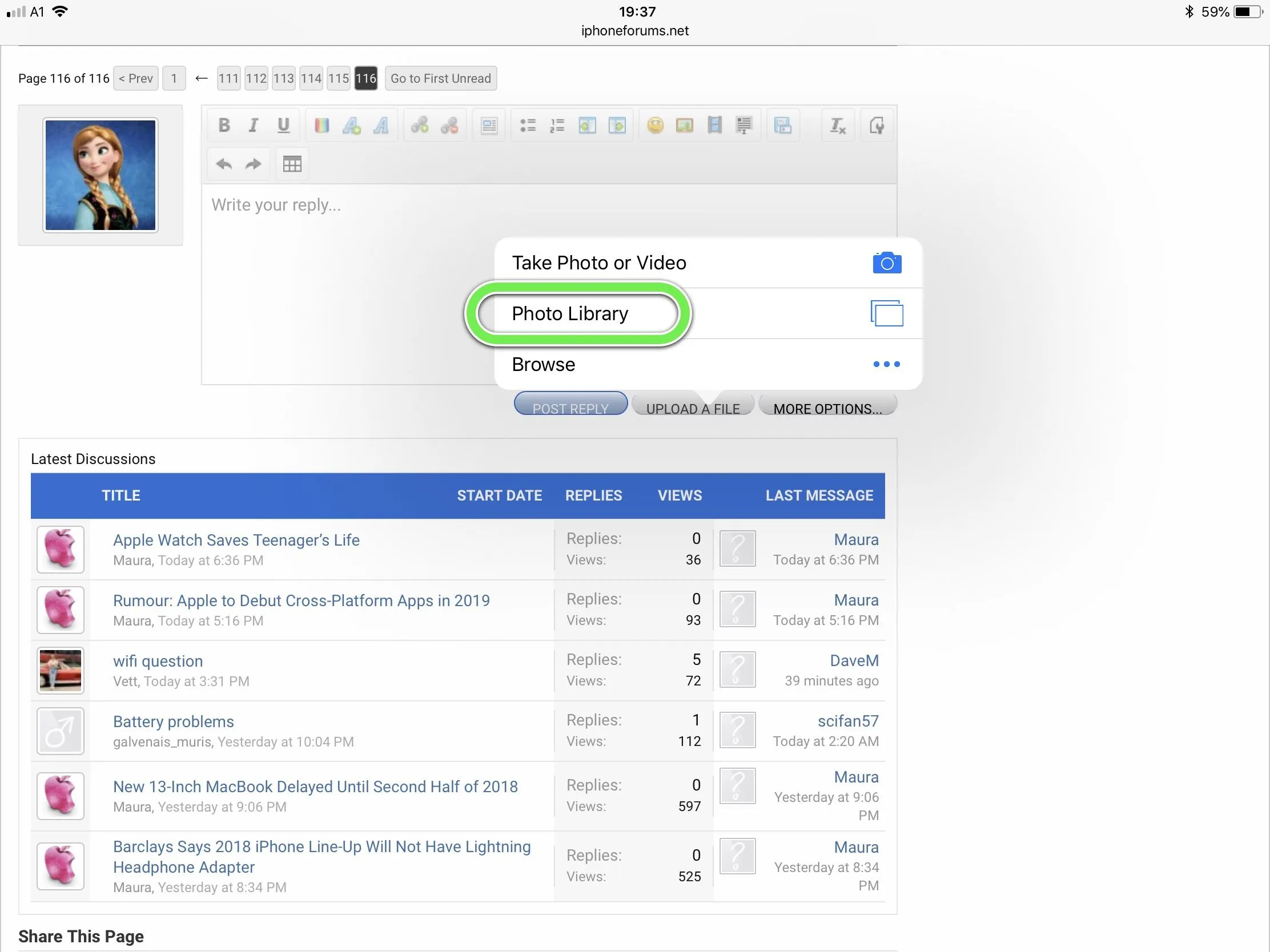Screen dimensions: 1270x952
Task: Open the smilies emoji icon
Action: click(655, 125)
